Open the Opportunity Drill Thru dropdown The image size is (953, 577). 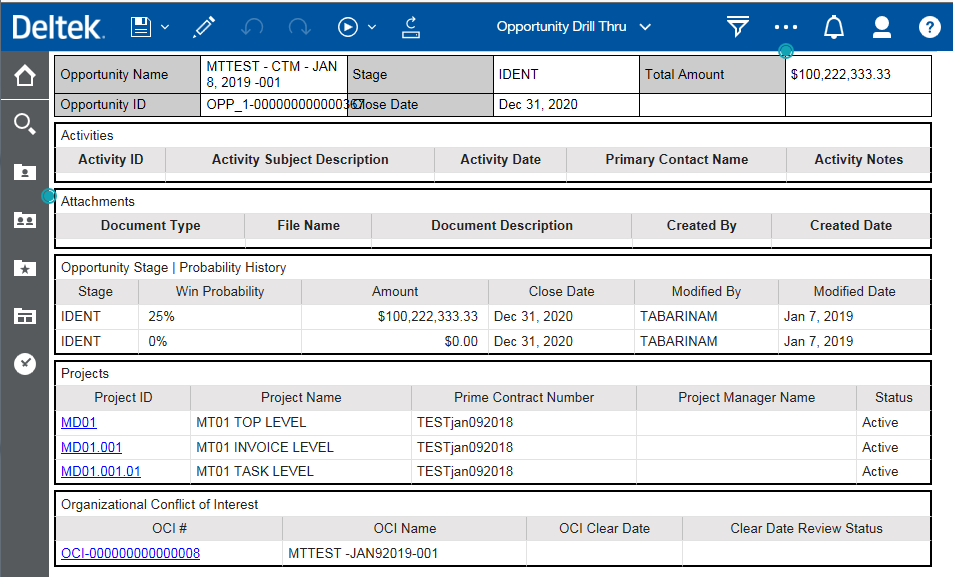574,27
